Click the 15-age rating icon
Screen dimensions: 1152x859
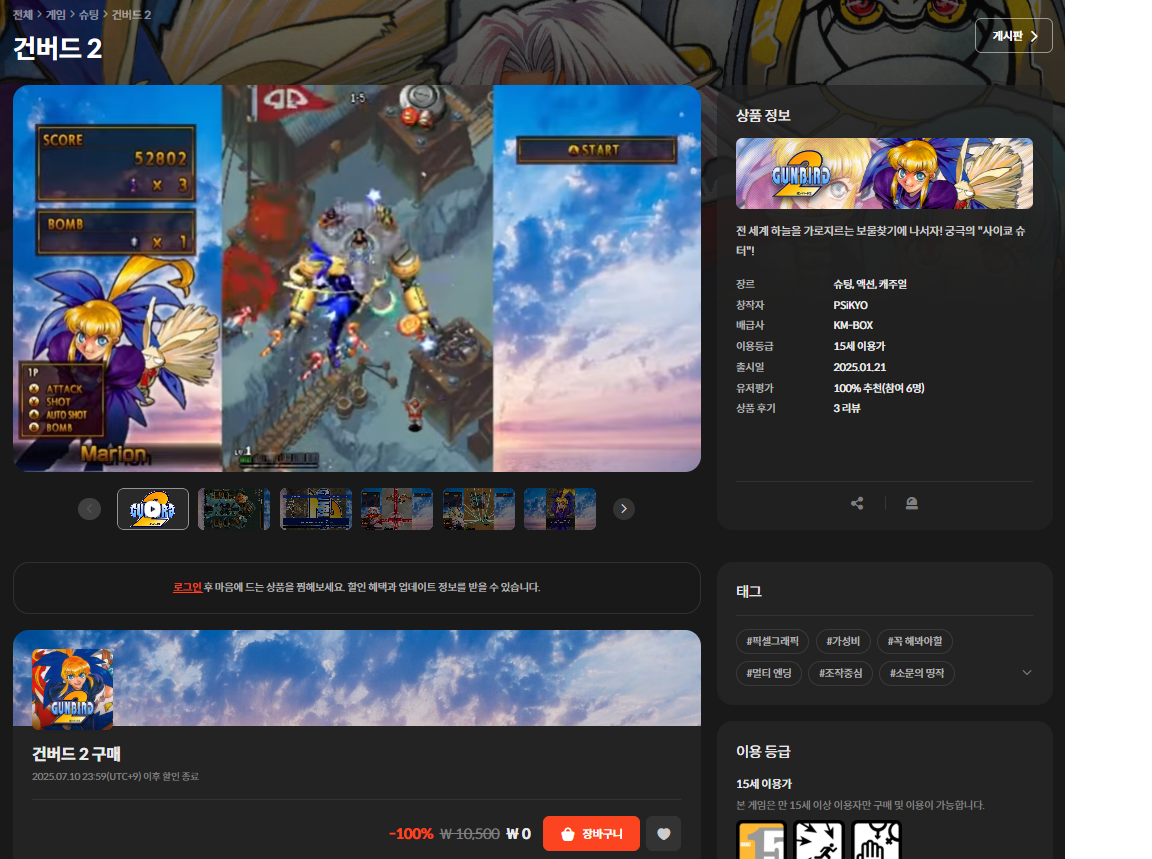click(761, 840)
